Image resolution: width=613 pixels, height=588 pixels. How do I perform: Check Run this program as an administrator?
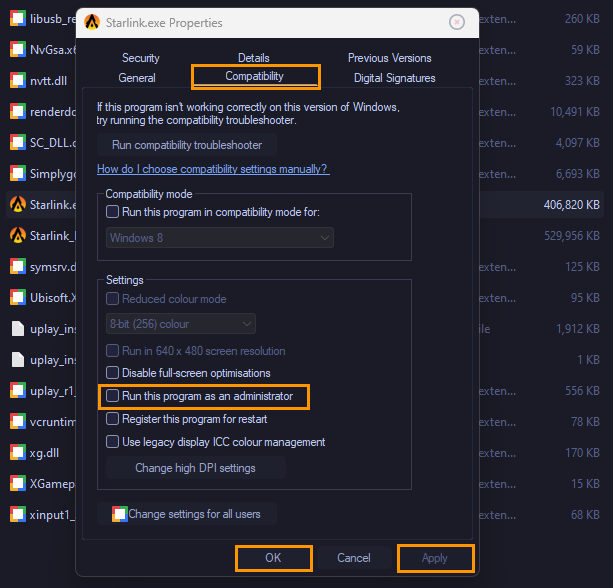(x=113, y=396)
